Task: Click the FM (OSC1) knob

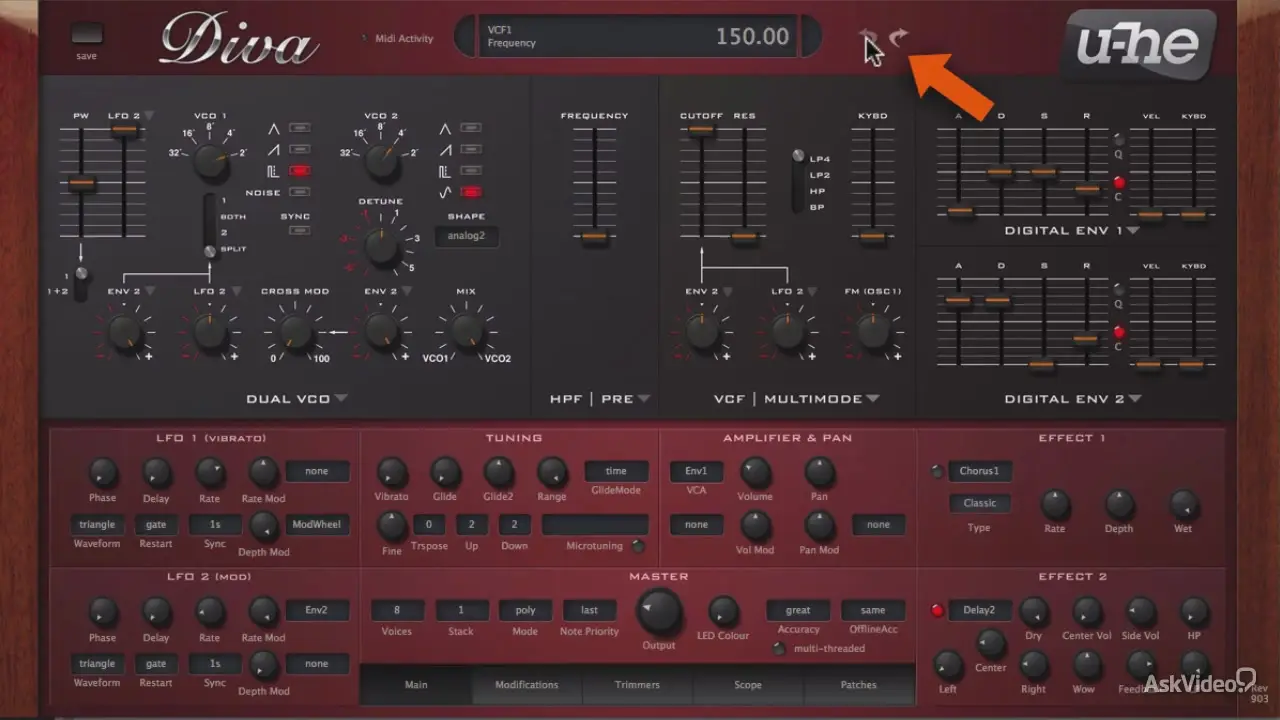Action: [875, 332]
